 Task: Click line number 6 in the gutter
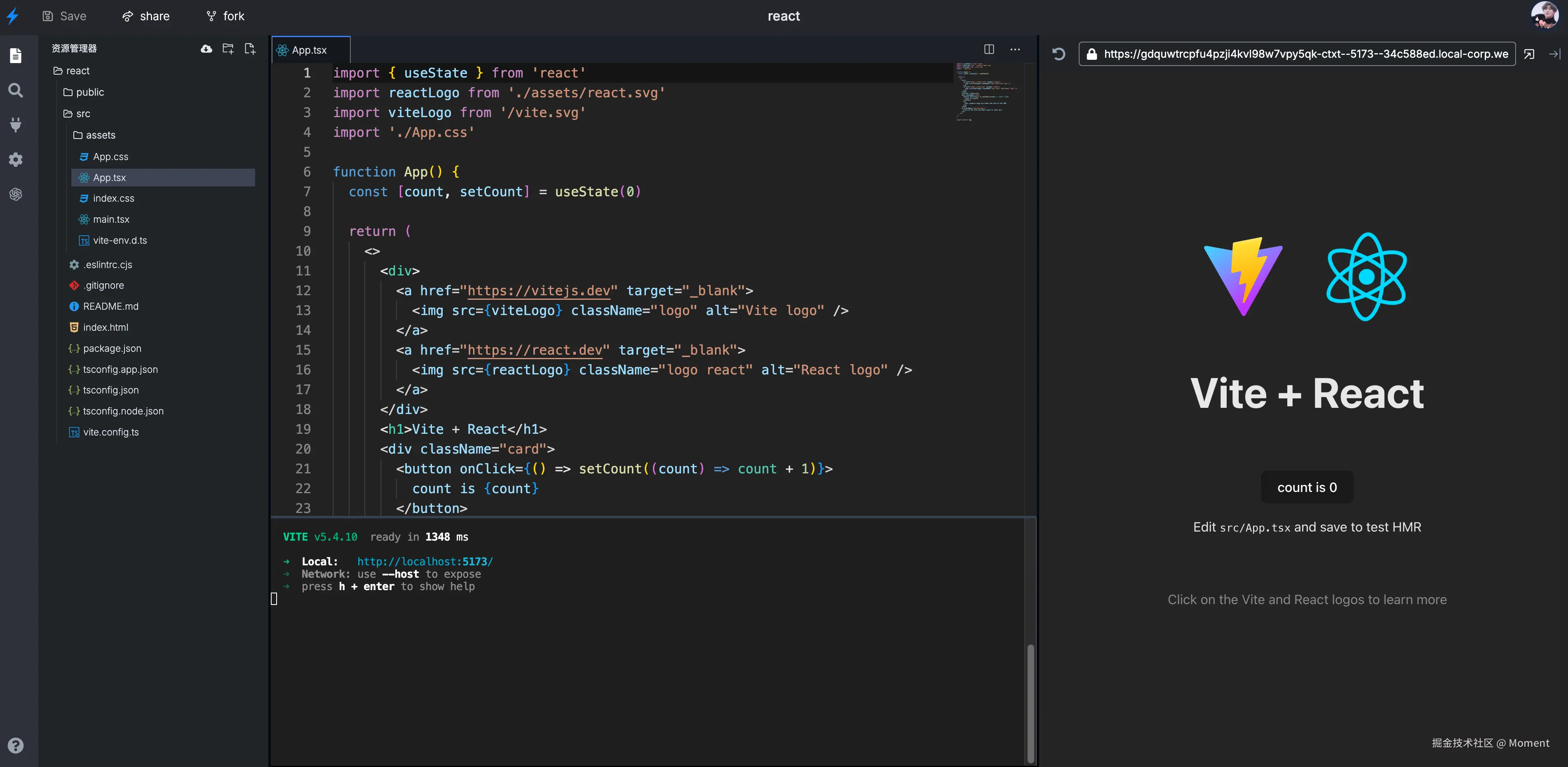pyautogui.click(x=307, y=172)
